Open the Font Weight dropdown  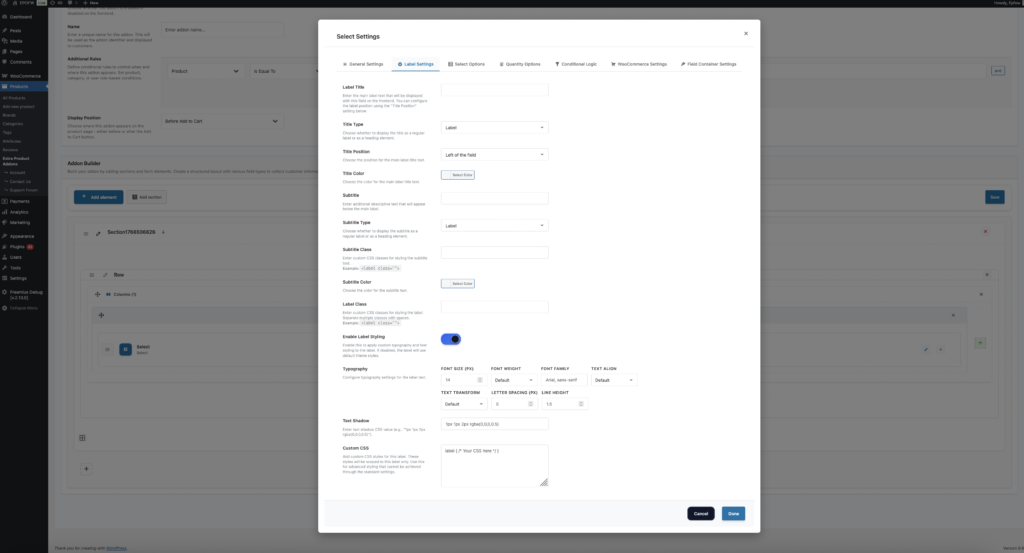click(513, 380)
